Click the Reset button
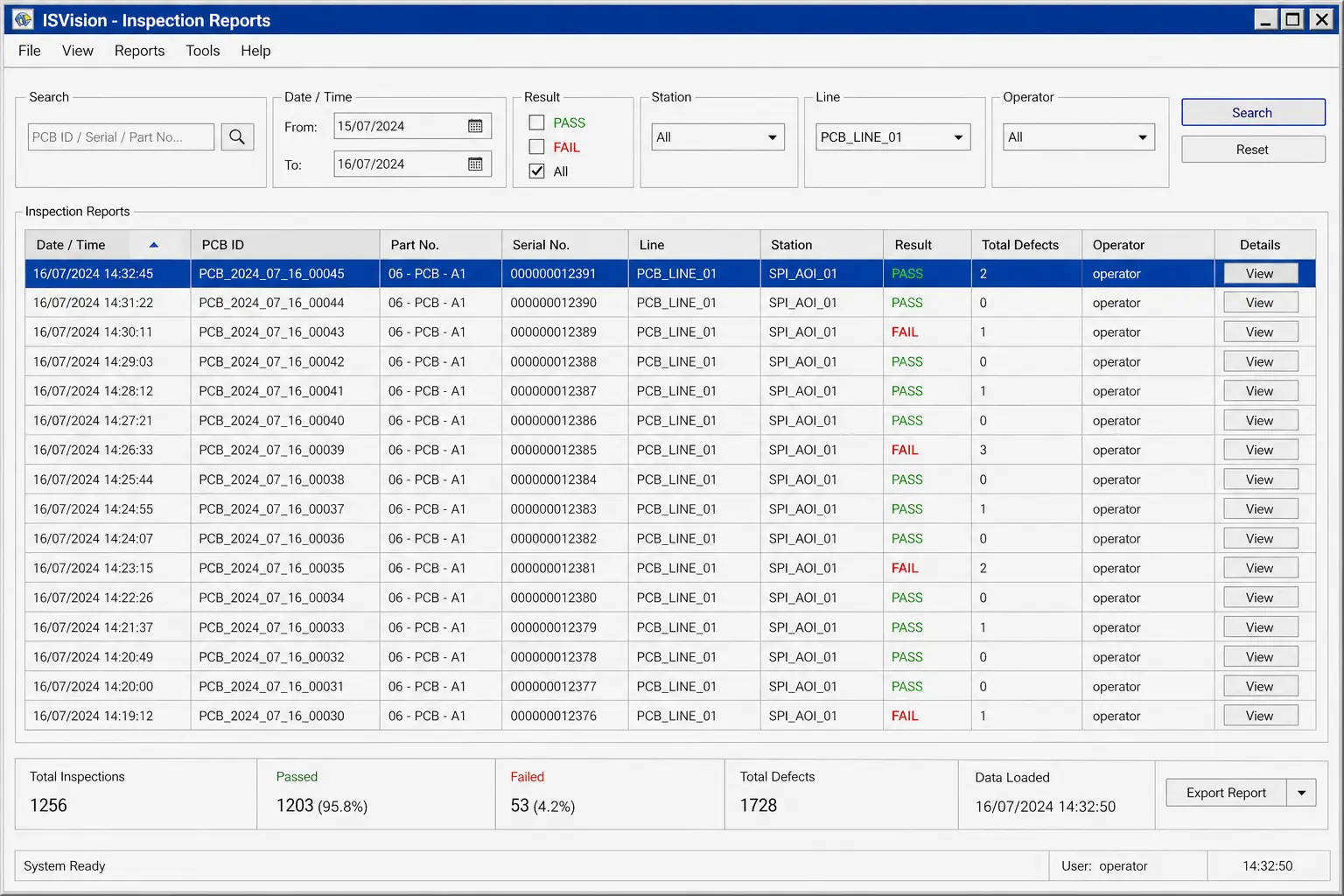This screenshot has width=1344, height=896. point(1253,150)
